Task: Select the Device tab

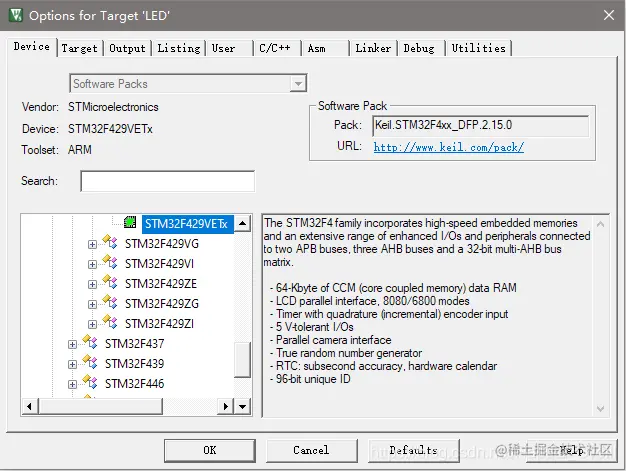Action: coord(32,47)
